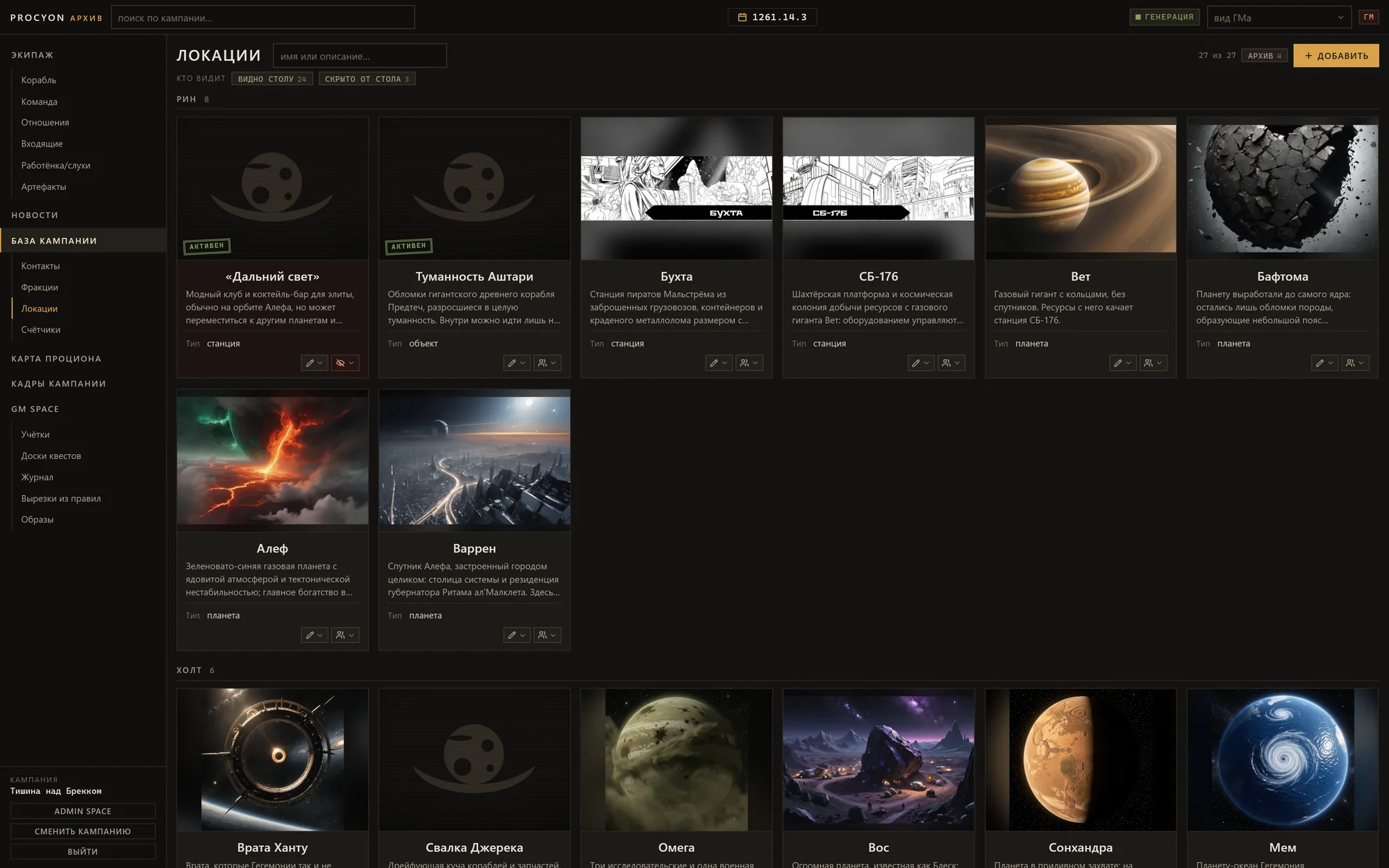Click the calendar date 1261.14.3 button
This screenshot has height=868, width=1389.
click(772, 17)
